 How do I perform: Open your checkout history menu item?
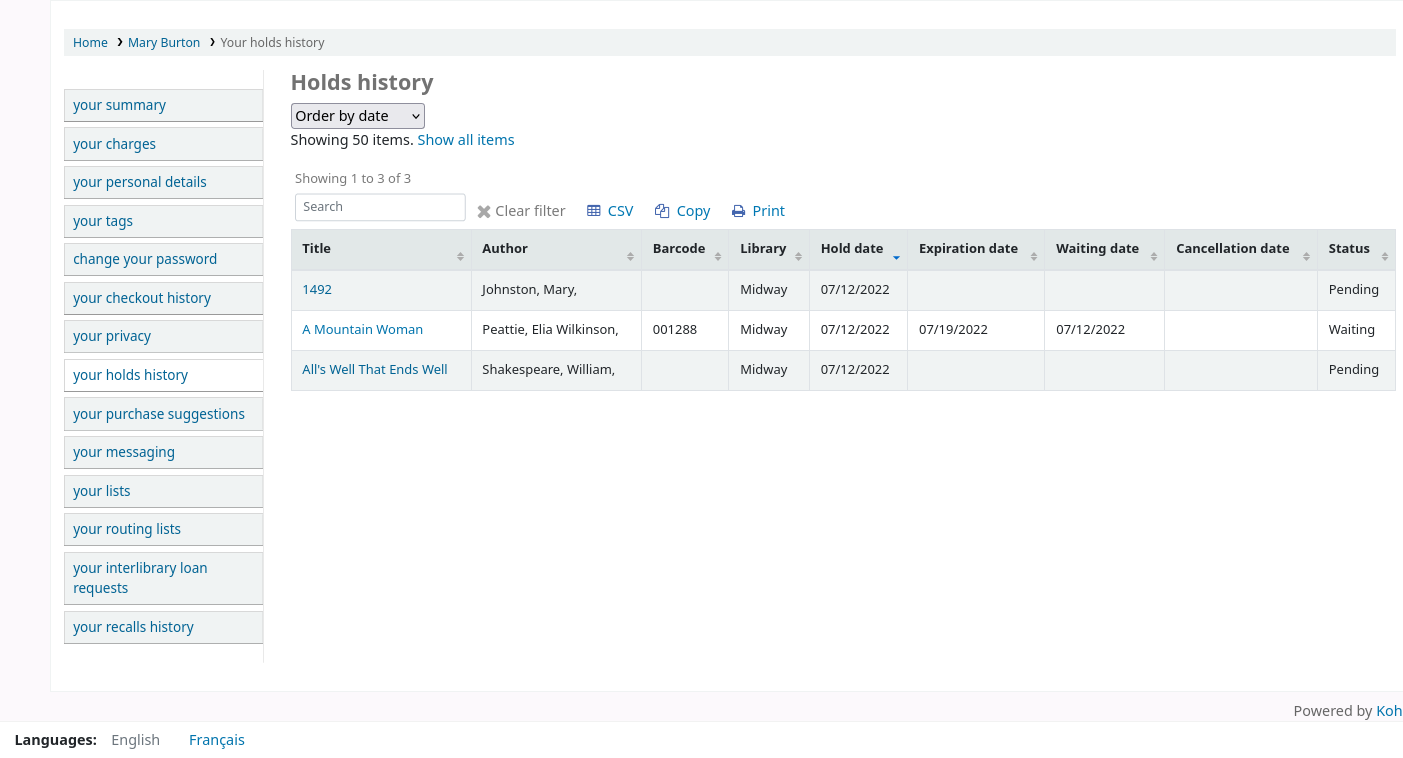coord(142,298)
